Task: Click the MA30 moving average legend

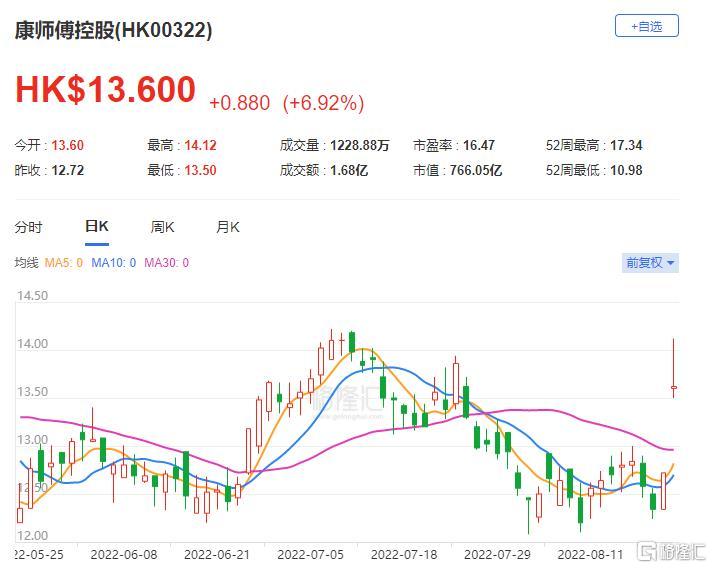Action: coord(166,263)
